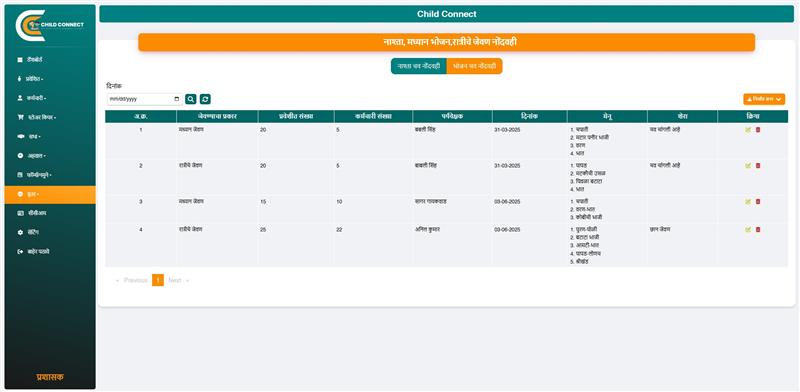Click row 3 date 03-06-2025

[507, 202]
